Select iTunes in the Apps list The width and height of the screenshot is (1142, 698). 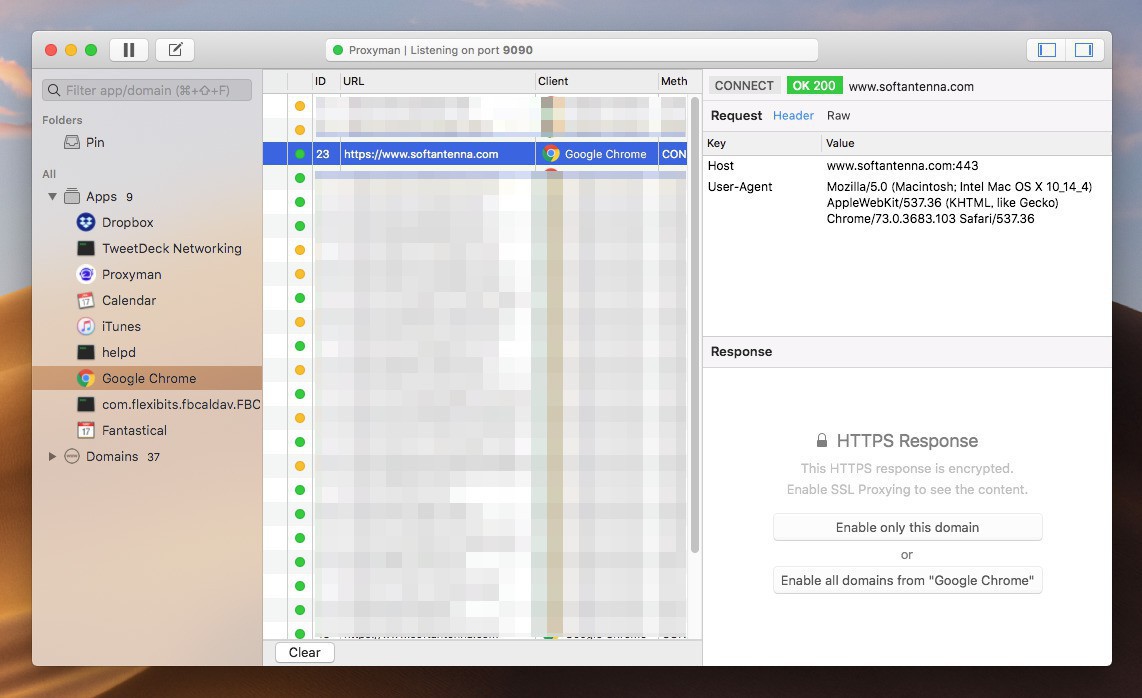click(121, 326)
